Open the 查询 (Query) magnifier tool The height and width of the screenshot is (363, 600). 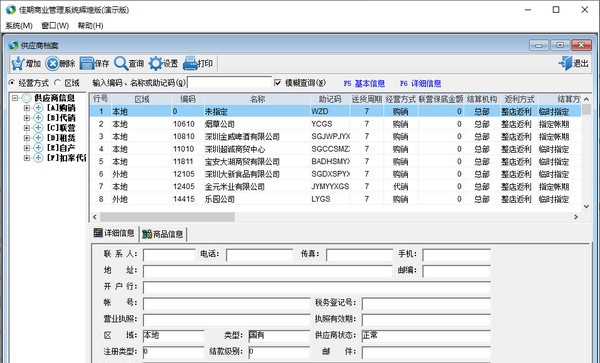(x=121, y=63)
